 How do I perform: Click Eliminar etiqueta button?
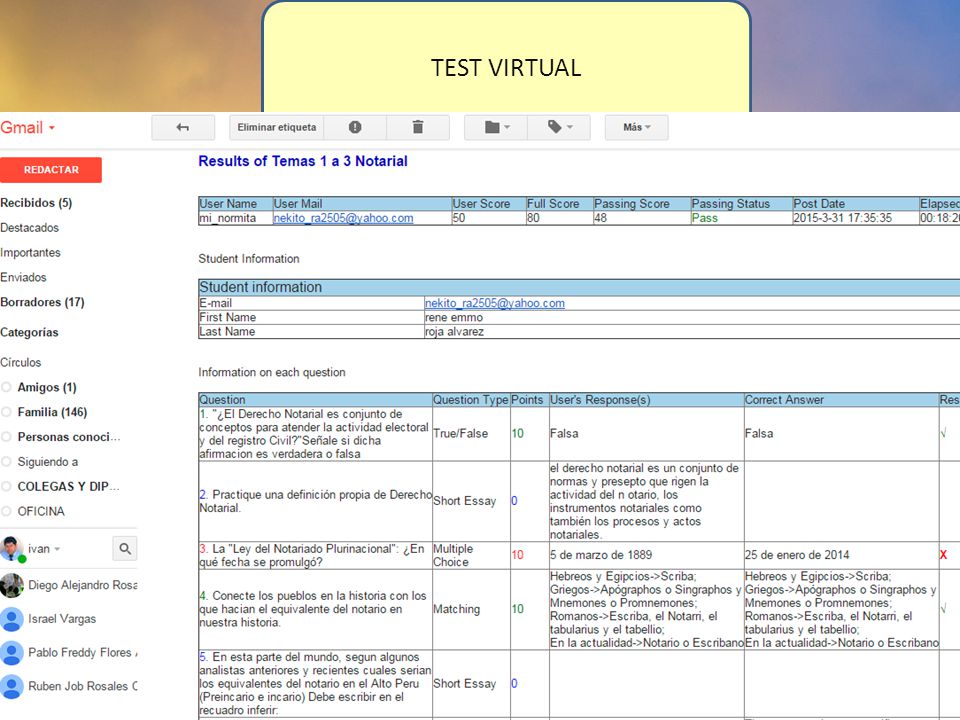[277, 127]
